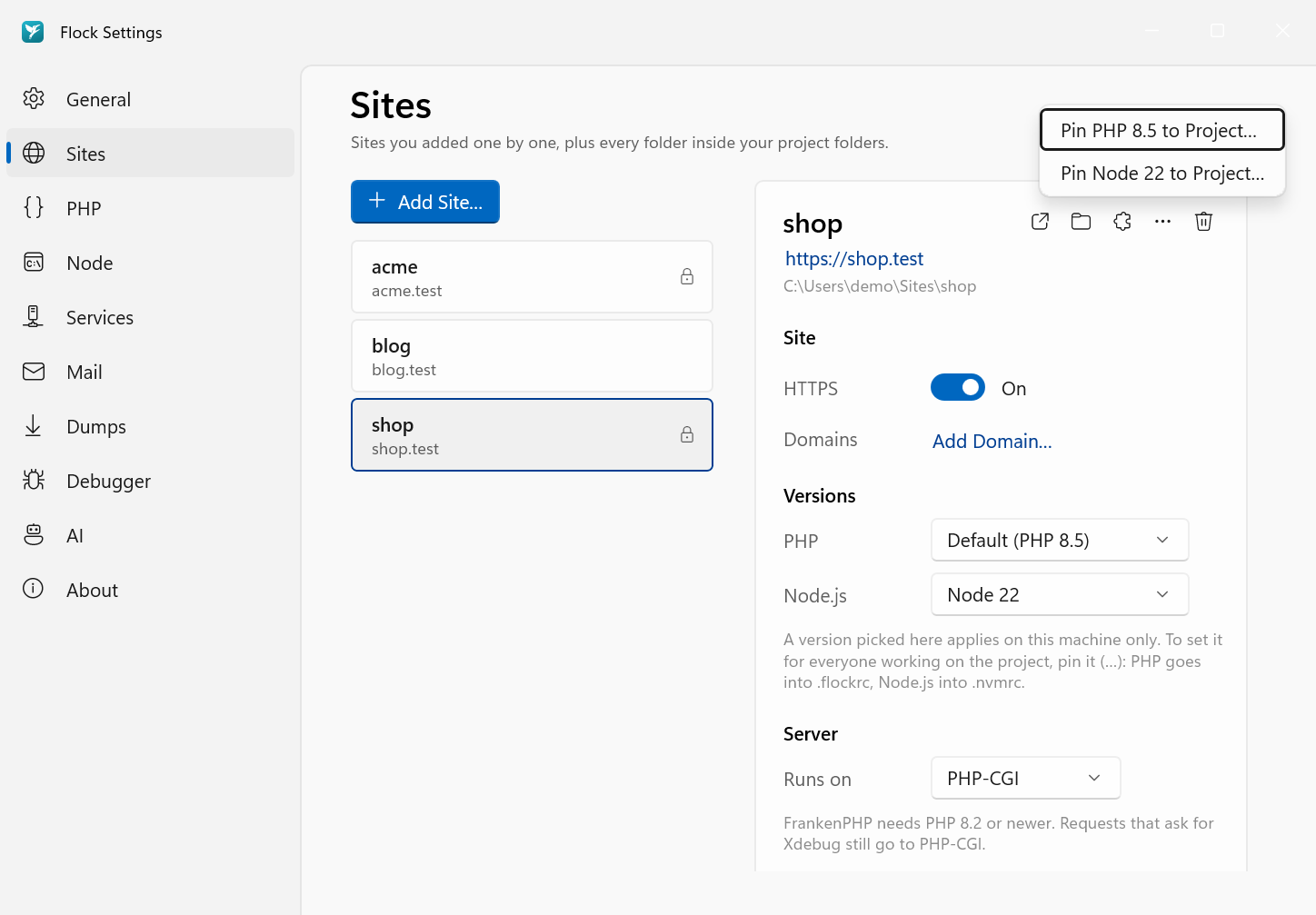The height and width of the screenshot is (915, 1316).
Task: Click the Debugger label in sidebar
Action: [109, 482]
